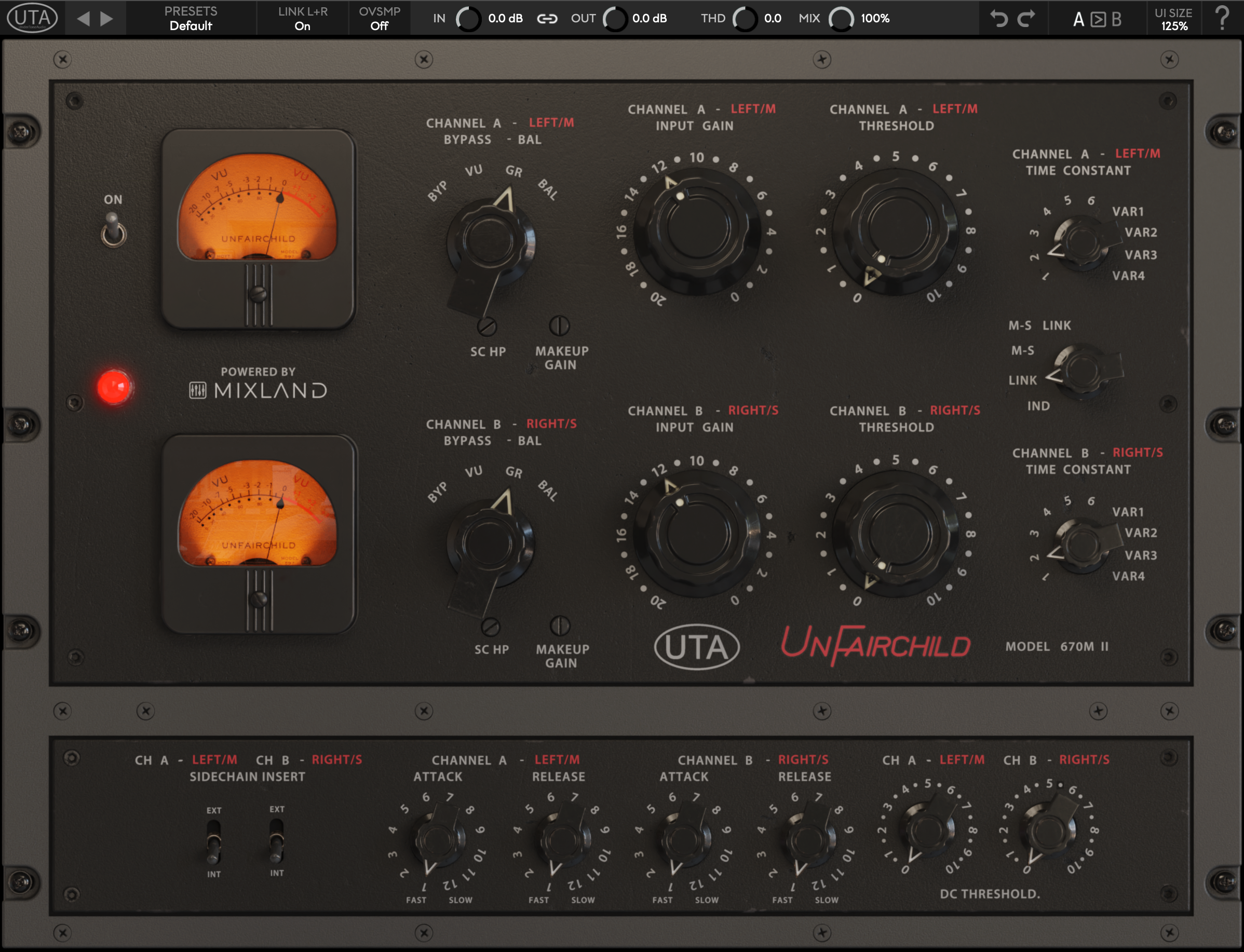Select the A state slot
The height and width of the screenshot is (952, 1244).
tap(1078, 20)
